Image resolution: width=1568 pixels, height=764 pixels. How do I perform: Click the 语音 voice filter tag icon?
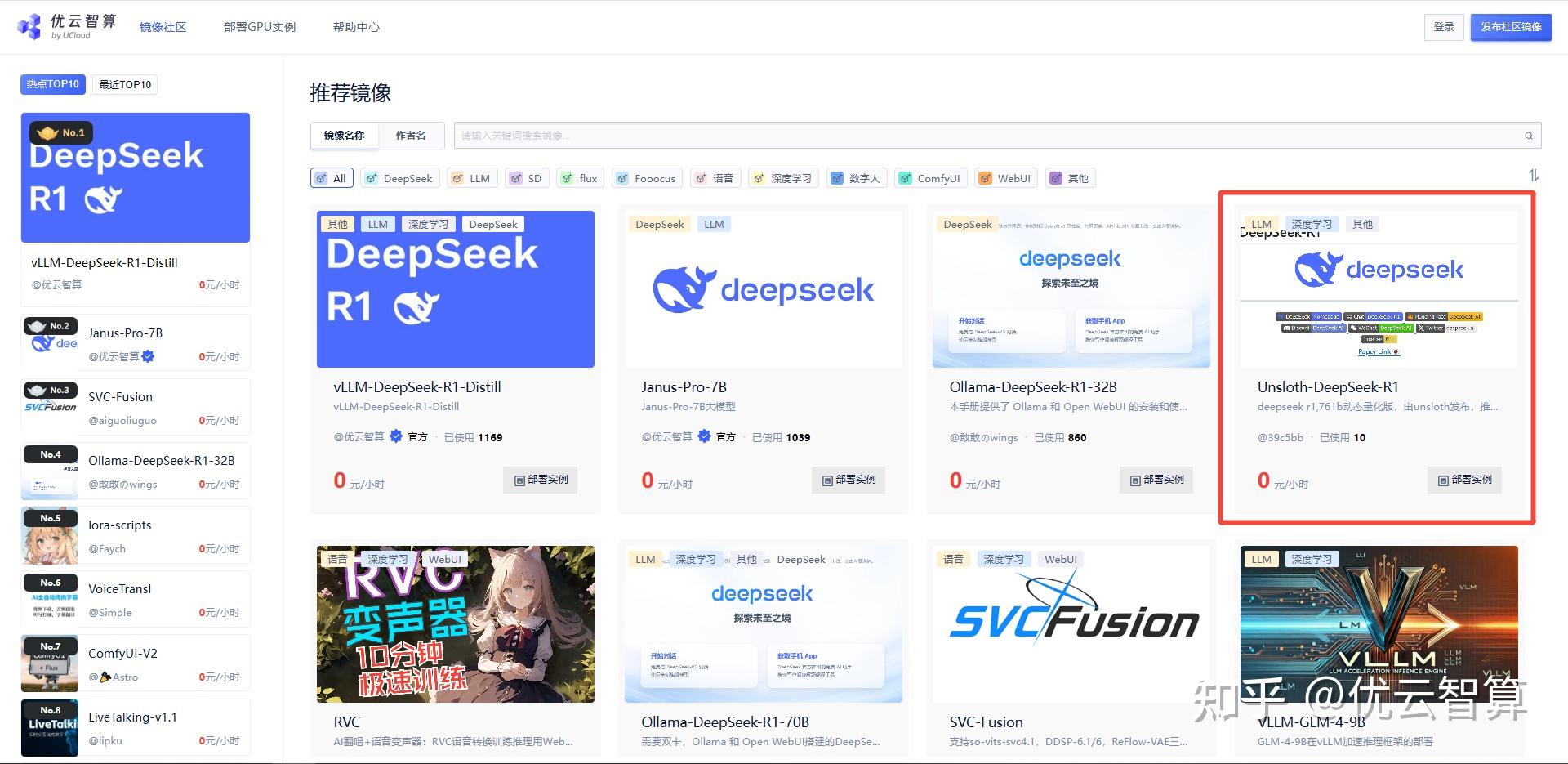[x=701, y=177]
